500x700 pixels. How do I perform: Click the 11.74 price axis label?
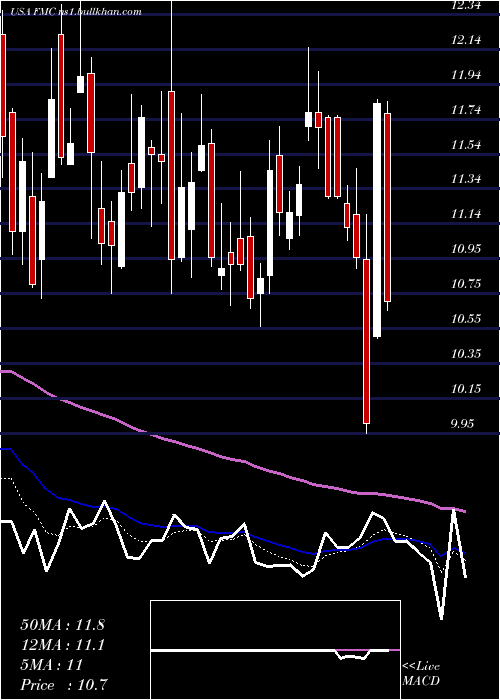(466, 110)
